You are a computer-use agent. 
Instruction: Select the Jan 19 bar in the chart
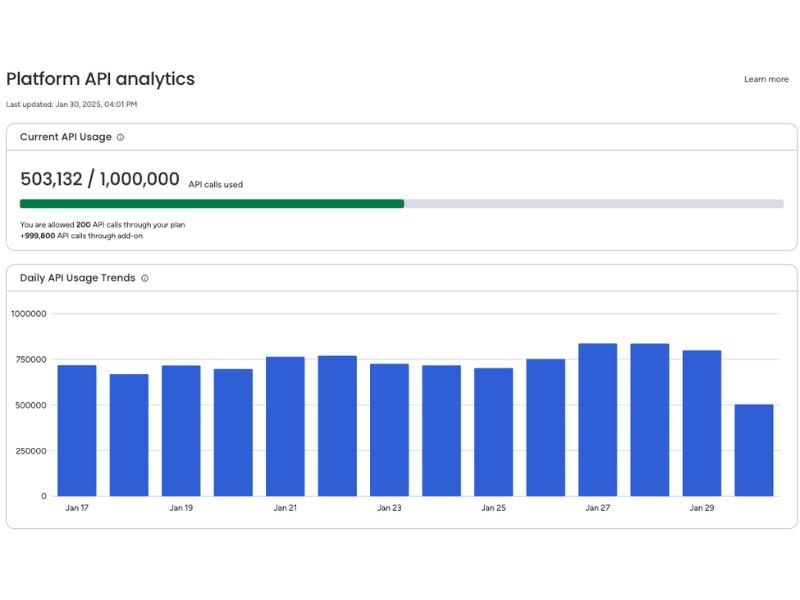click(181, 431)
